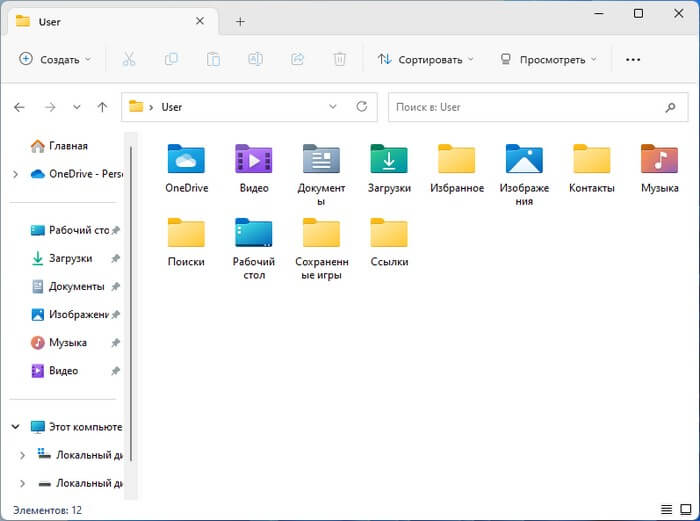Go to Главная in sidebar

point(59,146)
